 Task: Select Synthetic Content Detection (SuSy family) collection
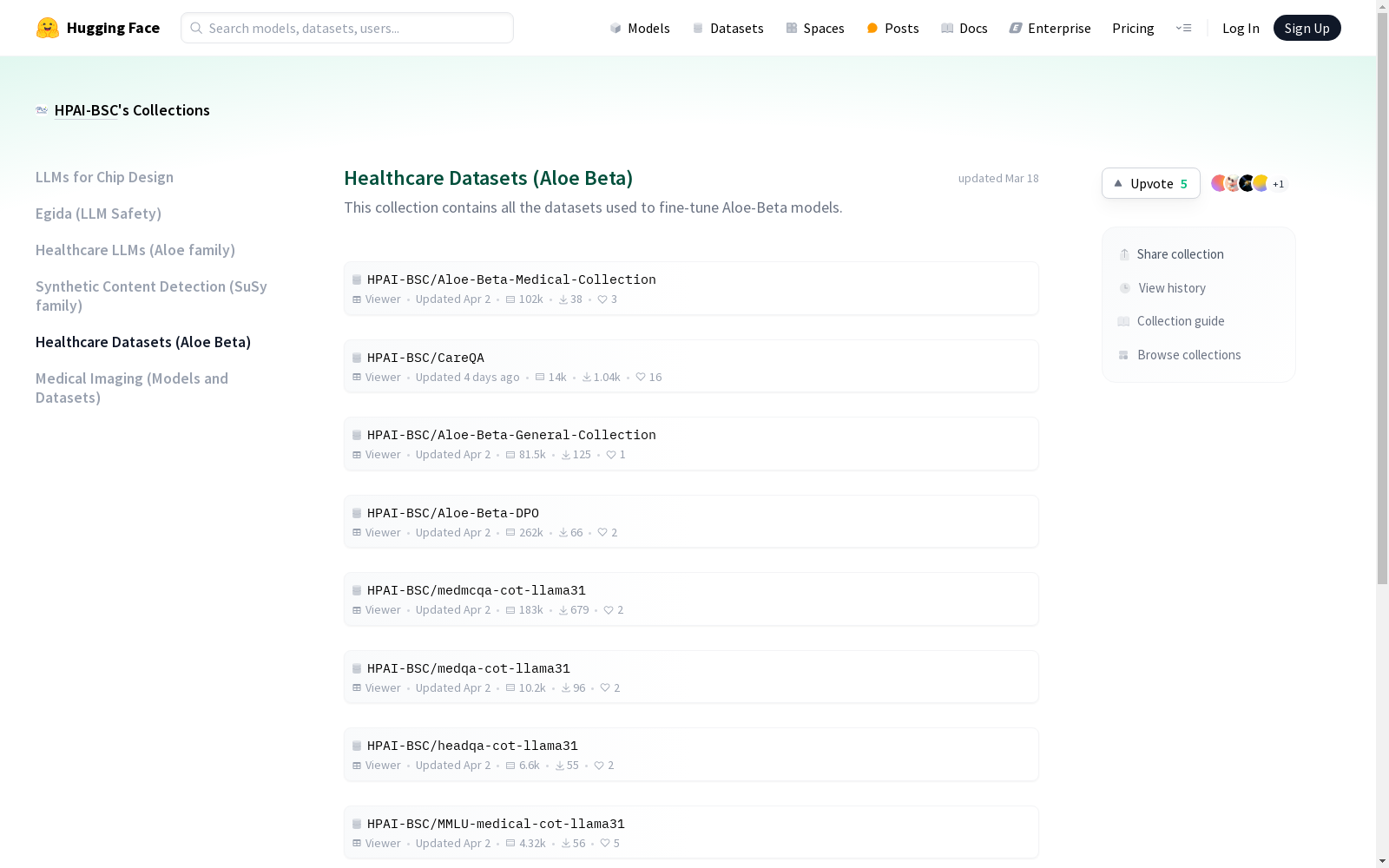[151, 296]
